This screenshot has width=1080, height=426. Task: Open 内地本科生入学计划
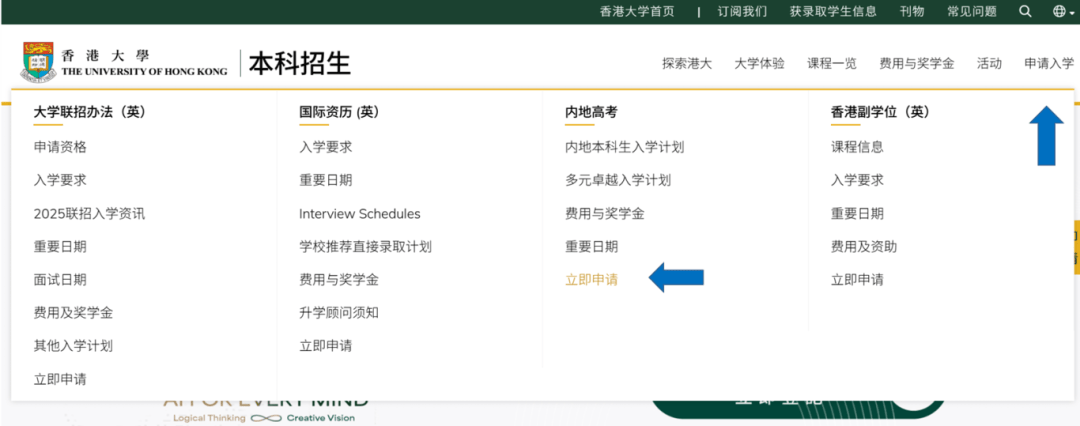pos(625,147)
